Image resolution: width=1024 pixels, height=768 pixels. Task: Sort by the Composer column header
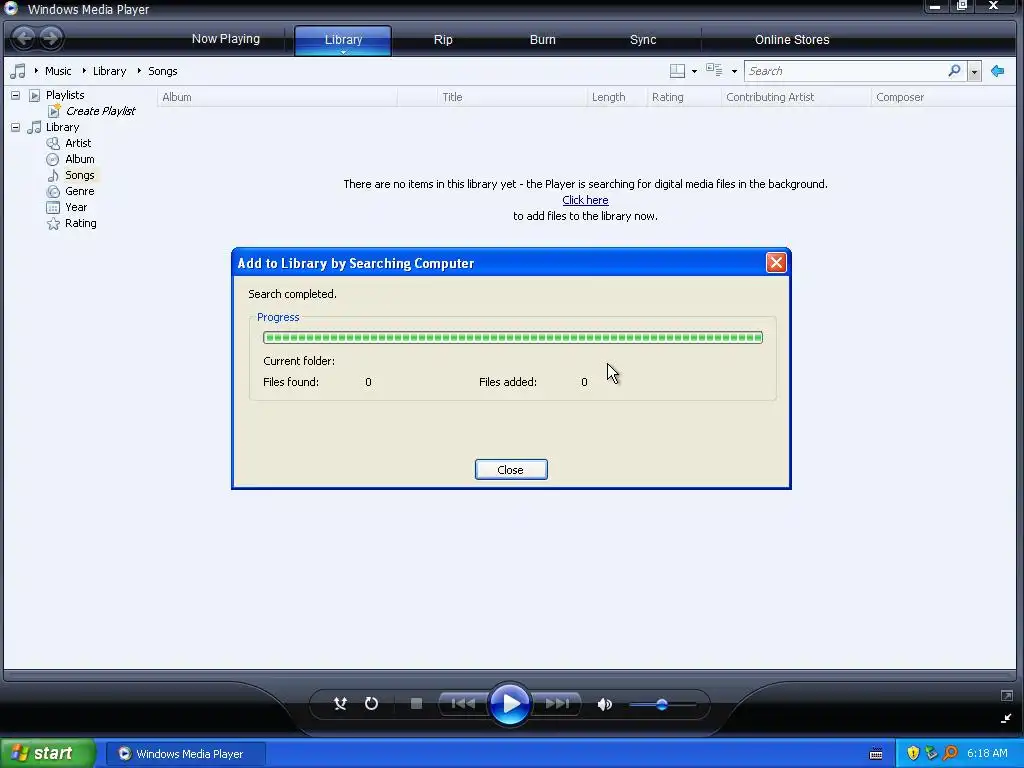(942, 97)
